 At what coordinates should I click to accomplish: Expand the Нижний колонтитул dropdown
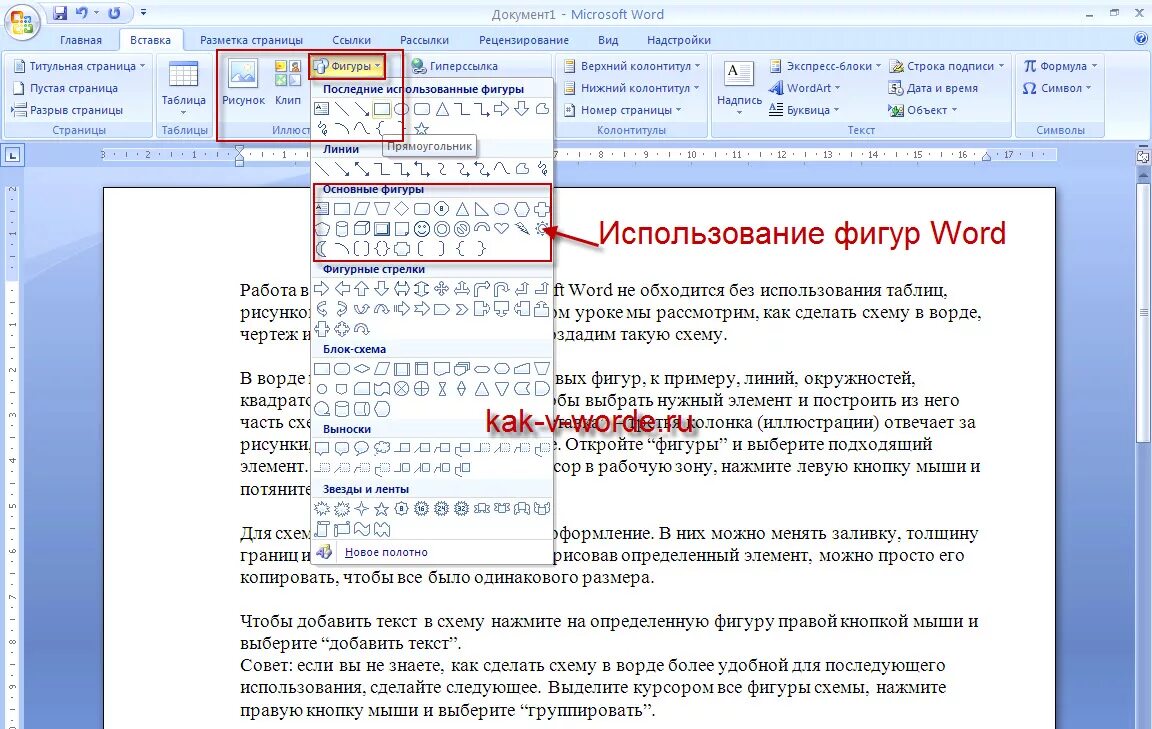tap(631, 88)
